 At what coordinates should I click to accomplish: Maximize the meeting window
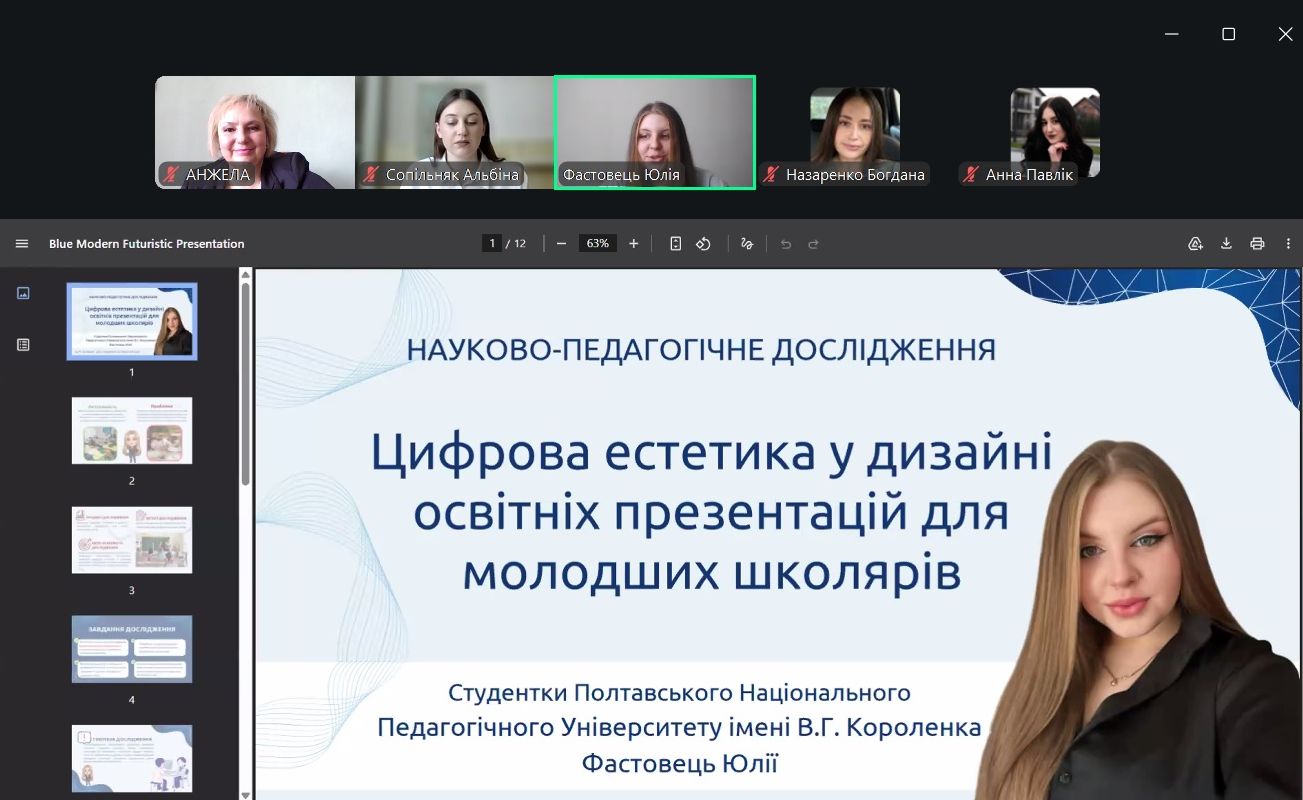point(1228,34)
